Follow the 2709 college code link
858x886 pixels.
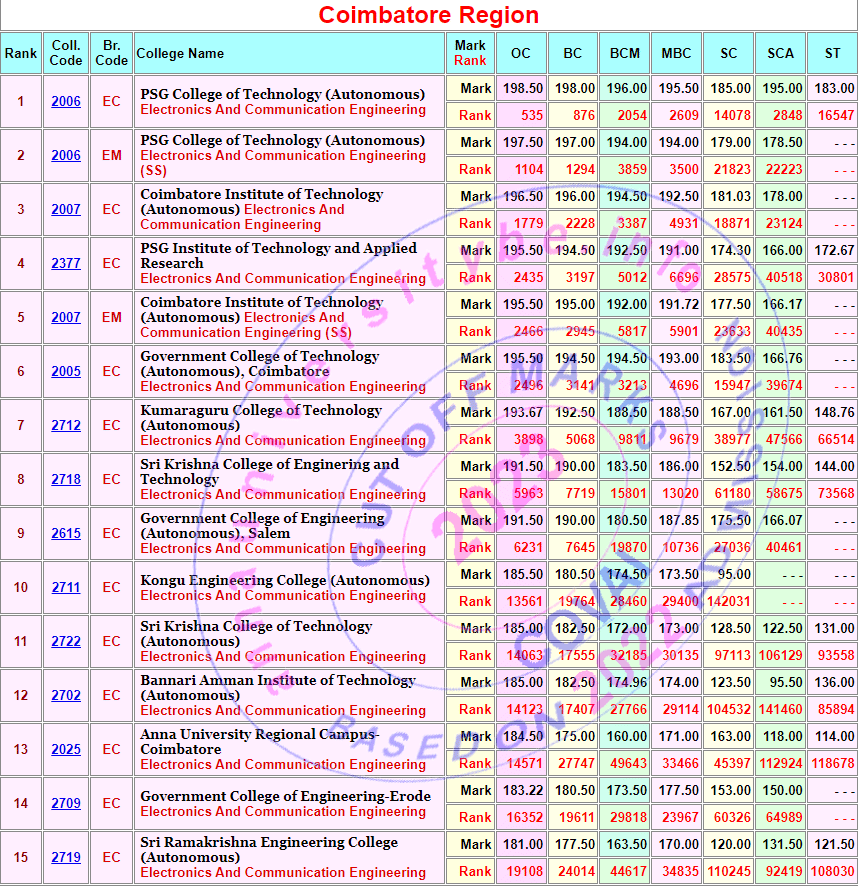(66, 804)
